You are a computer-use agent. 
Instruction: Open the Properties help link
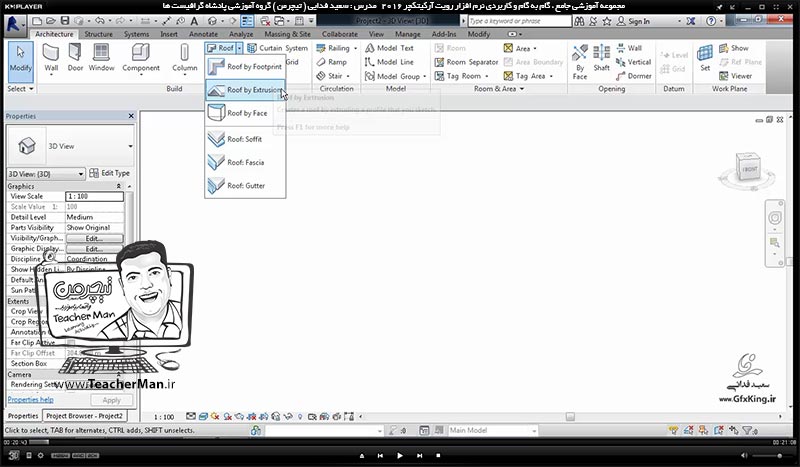(x=31, y=400)
